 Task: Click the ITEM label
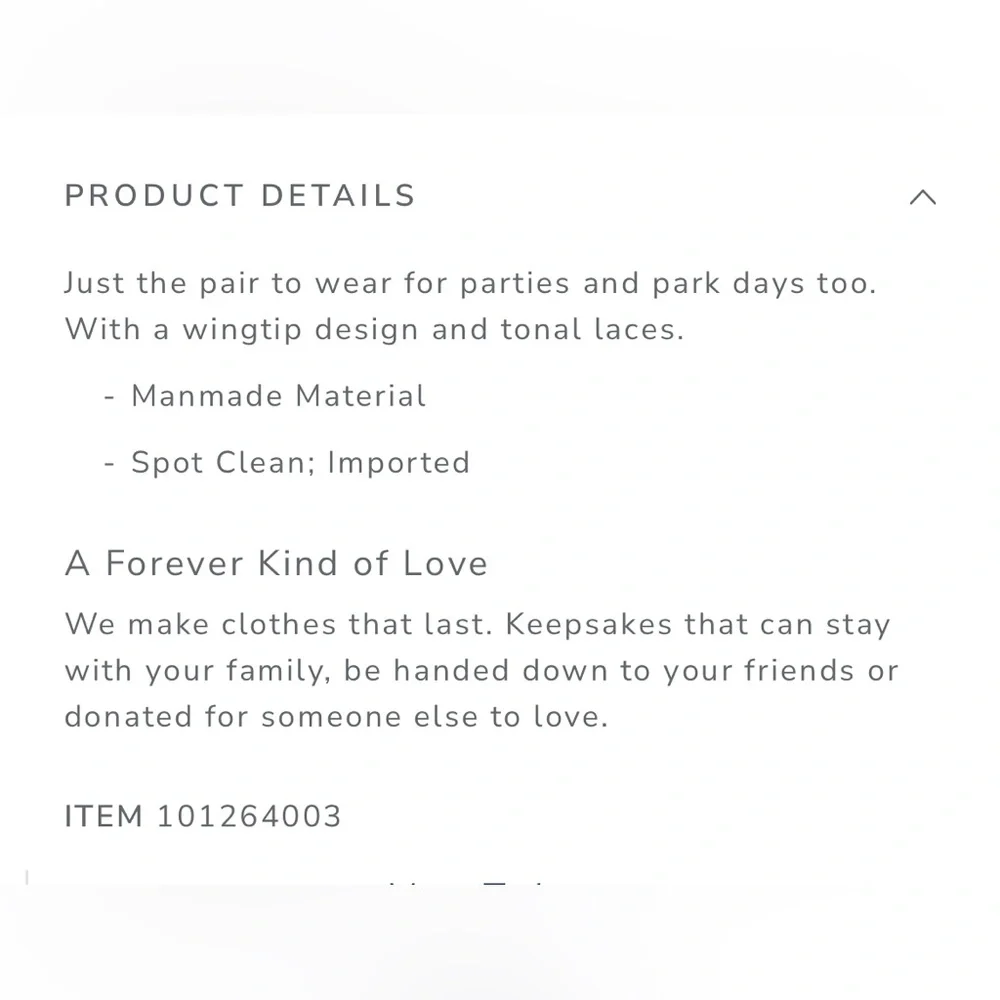(x=104, y=816)
